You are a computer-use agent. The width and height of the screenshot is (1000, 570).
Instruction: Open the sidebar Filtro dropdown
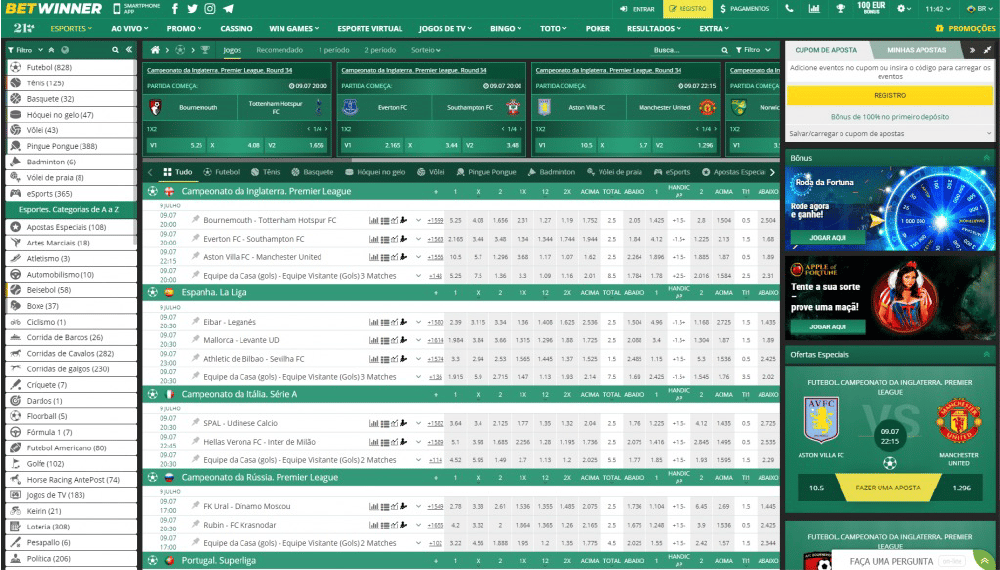tap(26, 50)
